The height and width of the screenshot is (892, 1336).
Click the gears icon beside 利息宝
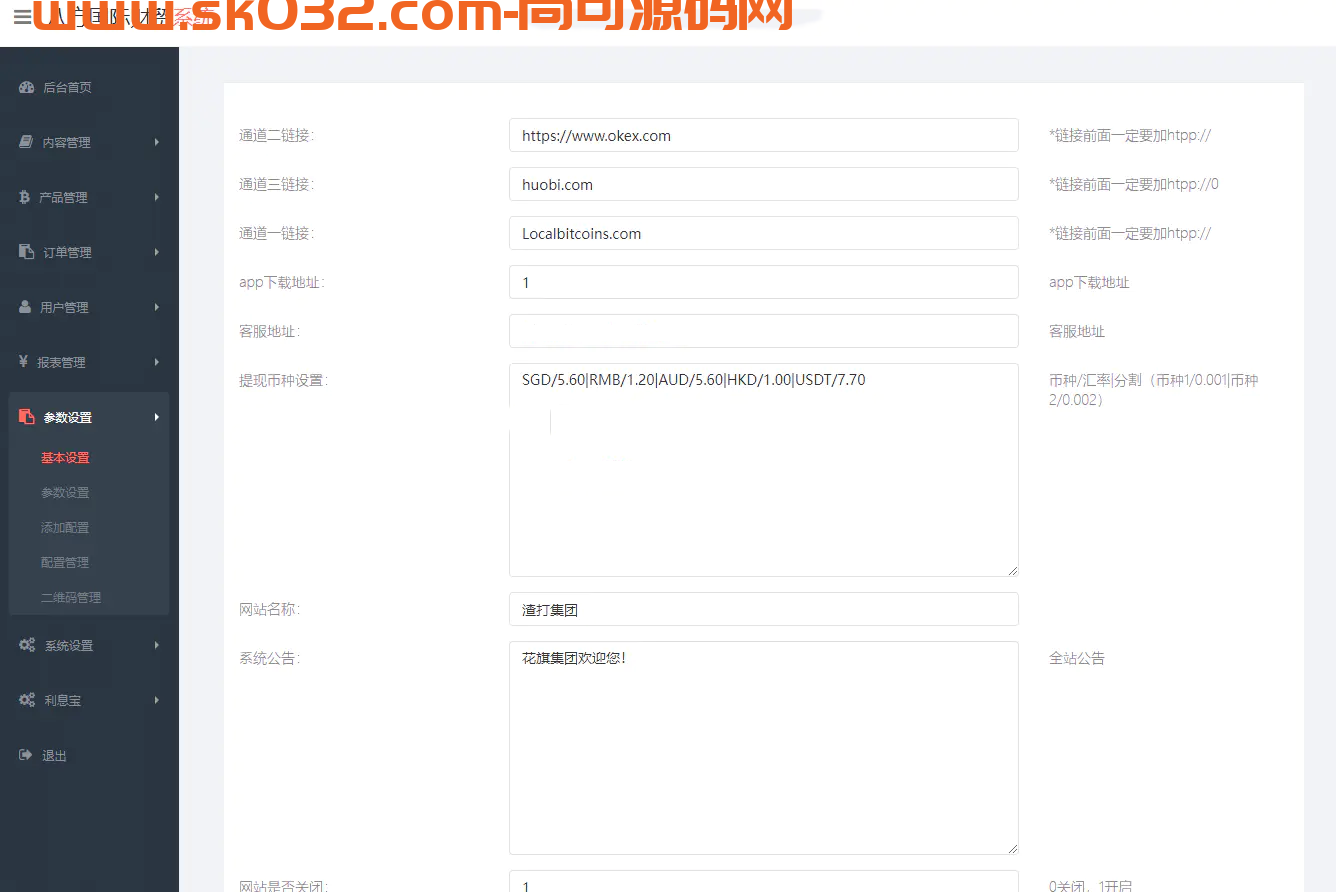(27, 700)
